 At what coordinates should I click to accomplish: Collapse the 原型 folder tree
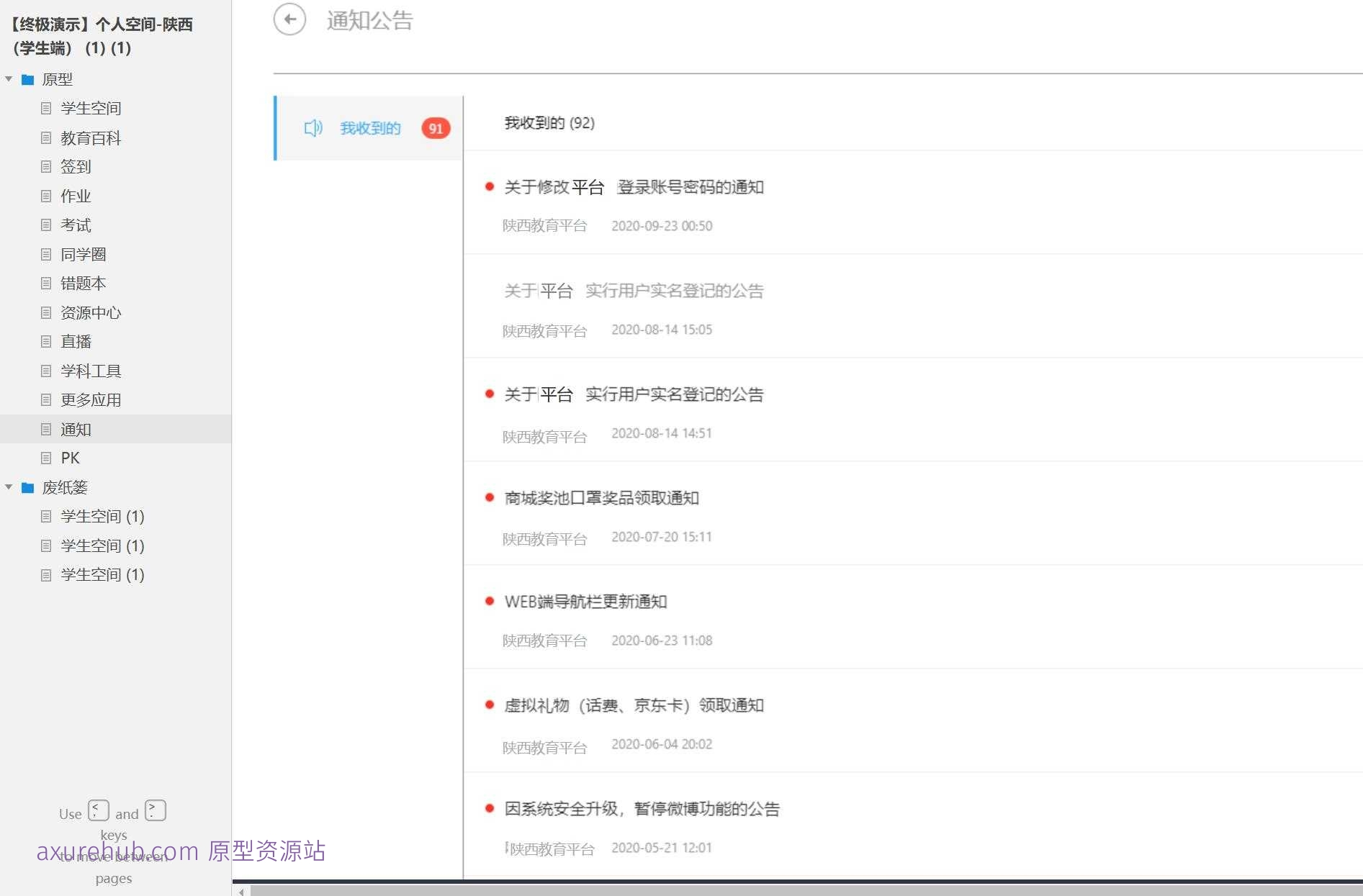click(x=8, y=80)
